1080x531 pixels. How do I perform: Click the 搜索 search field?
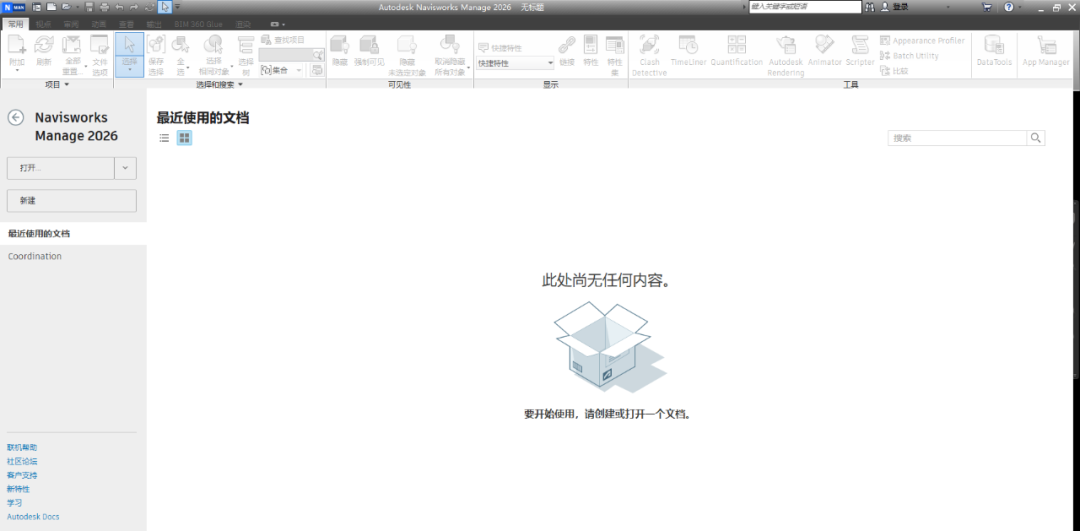click(957, 138)
